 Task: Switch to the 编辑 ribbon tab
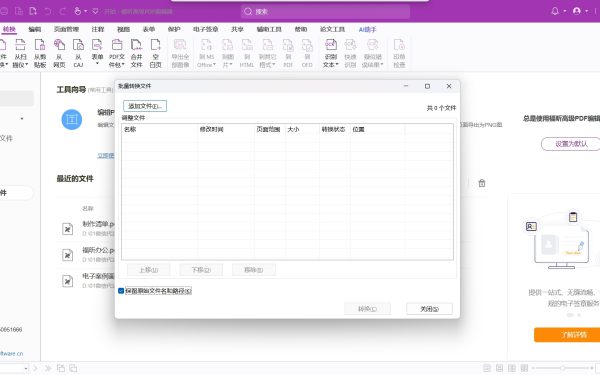[34, 29]
